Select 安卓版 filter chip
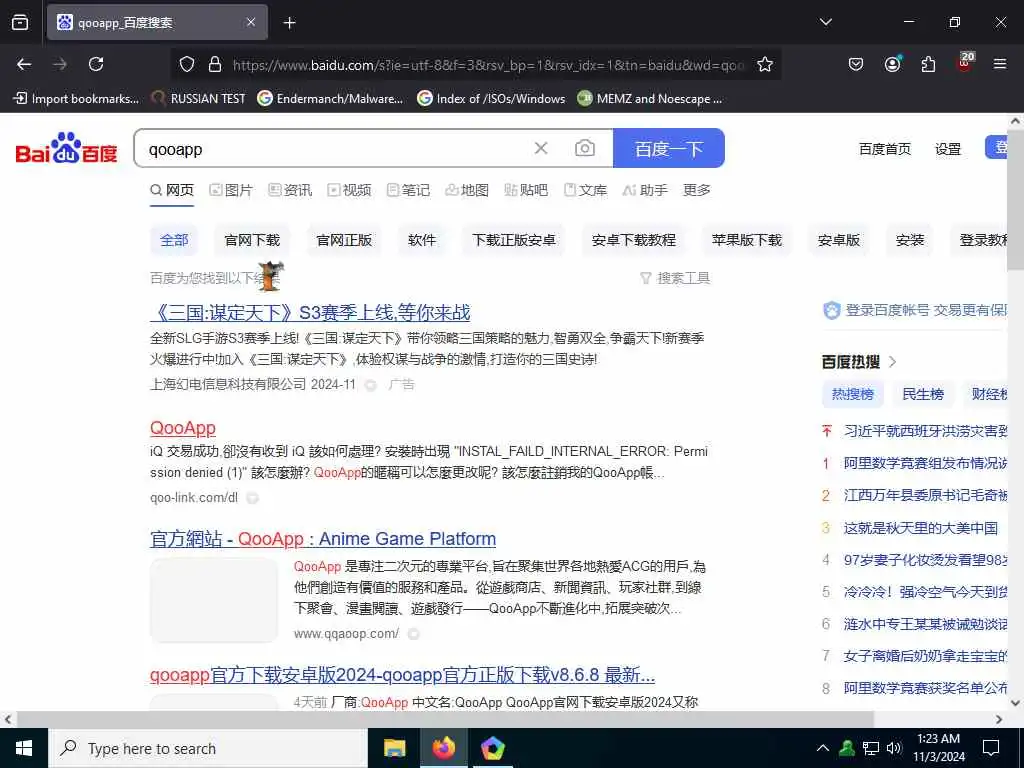This screenshot has height=768, width=1024. [839, 240]
